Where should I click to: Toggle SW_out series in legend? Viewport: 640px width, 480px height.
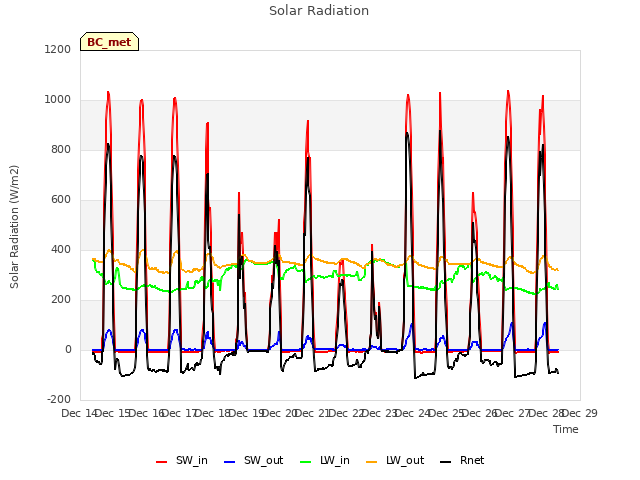(253, 460)
